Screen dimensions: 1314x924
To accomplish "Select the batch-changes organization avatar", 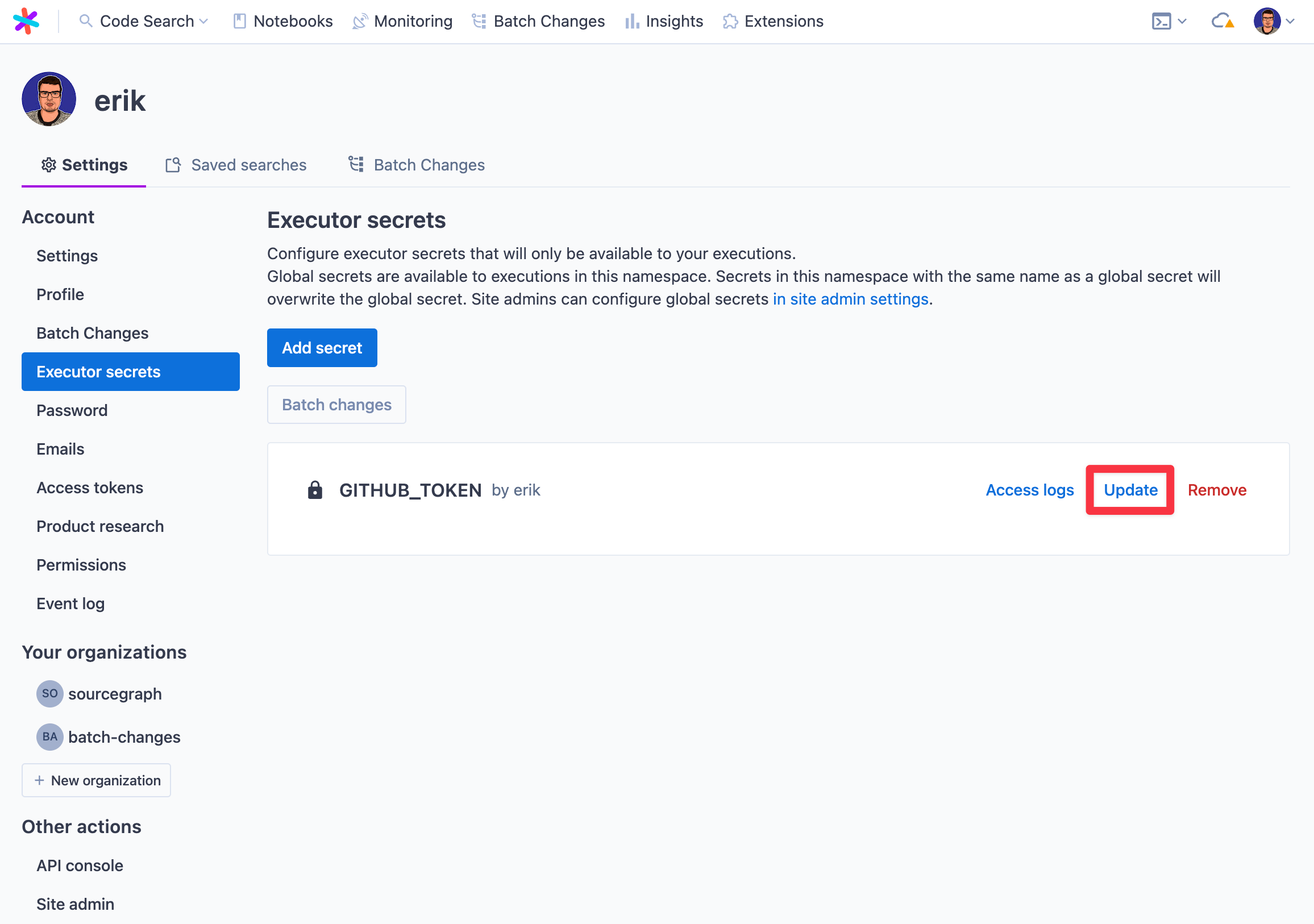I will pos(49,737).
